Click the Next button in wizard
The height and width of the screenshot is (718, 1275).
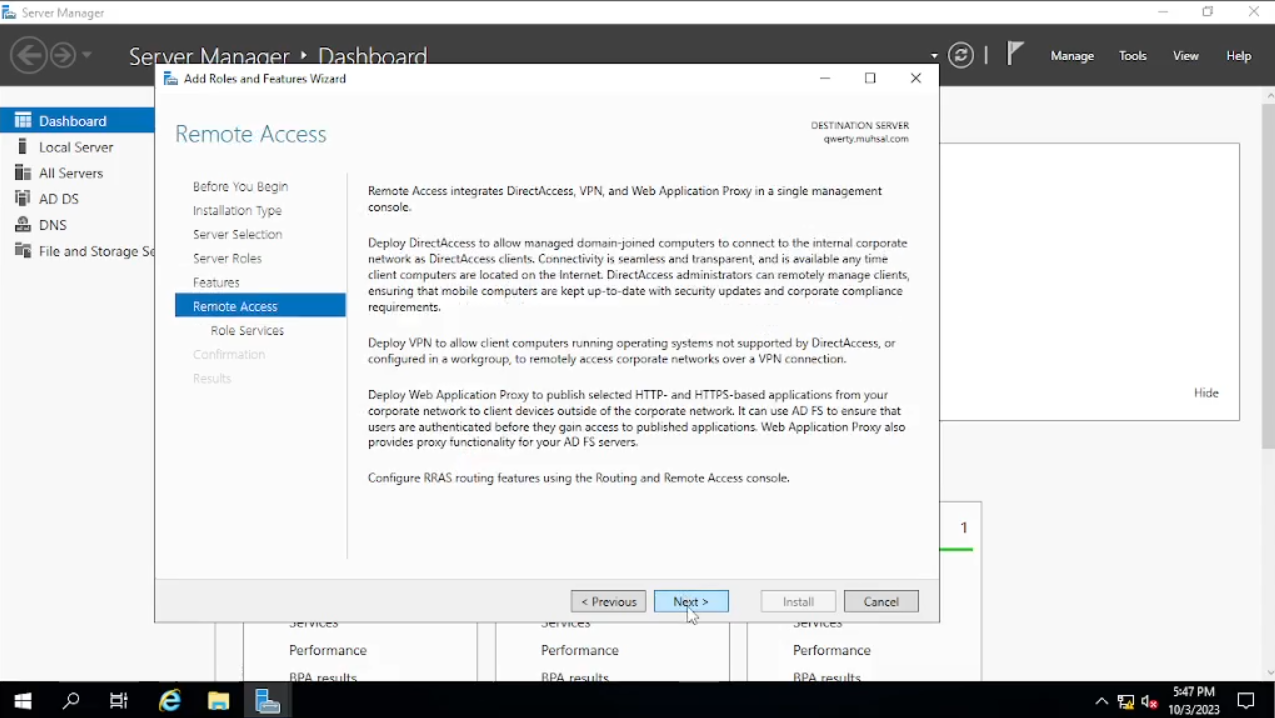[x=691, y=602]
